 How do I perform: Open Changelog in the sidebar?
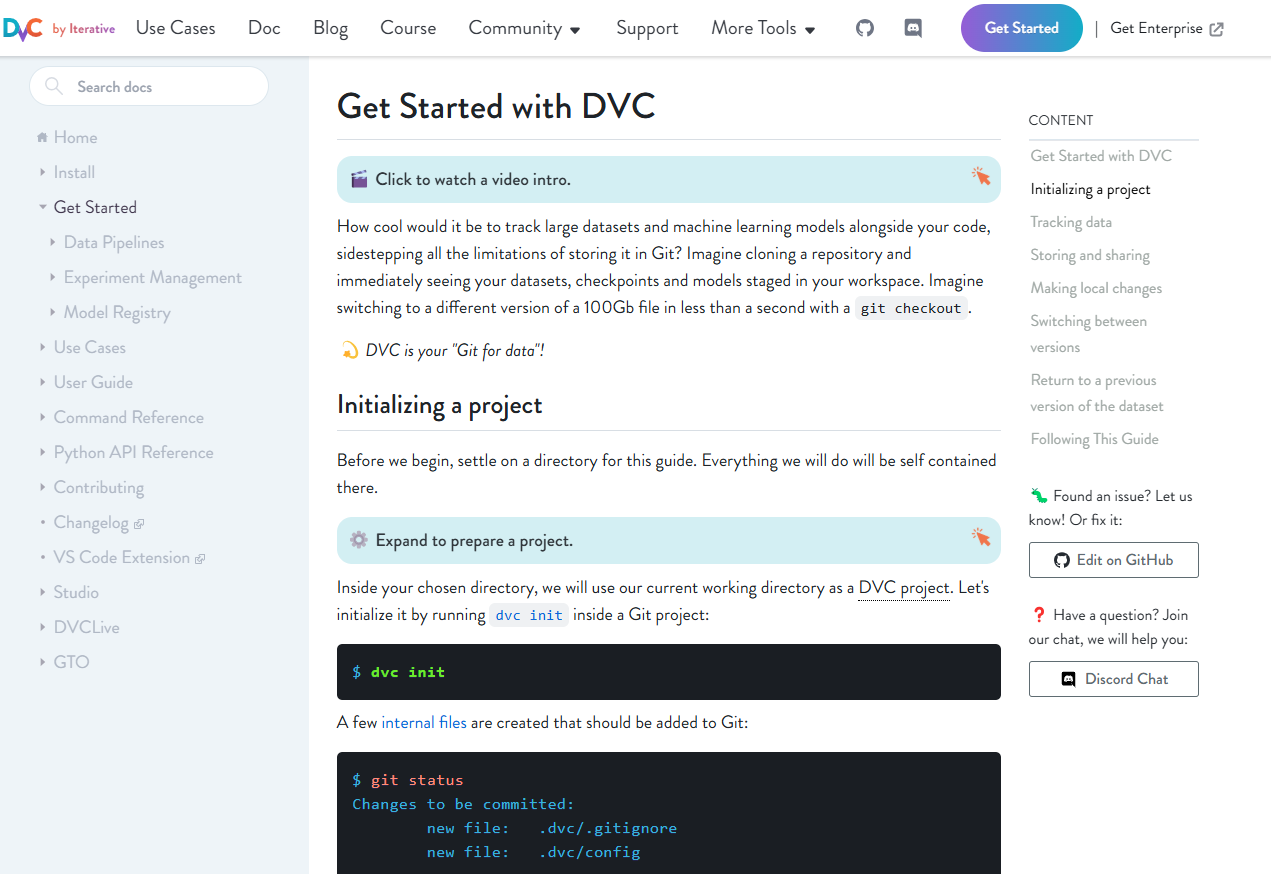point(91,522)
